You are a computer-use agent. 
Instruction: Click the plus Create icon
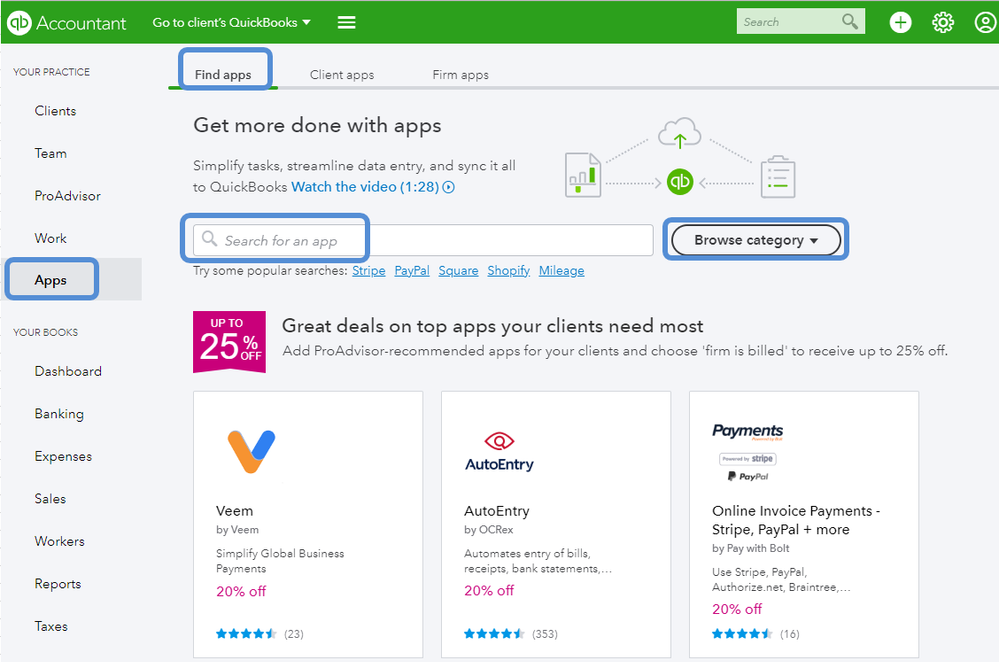tap(900, 23)
